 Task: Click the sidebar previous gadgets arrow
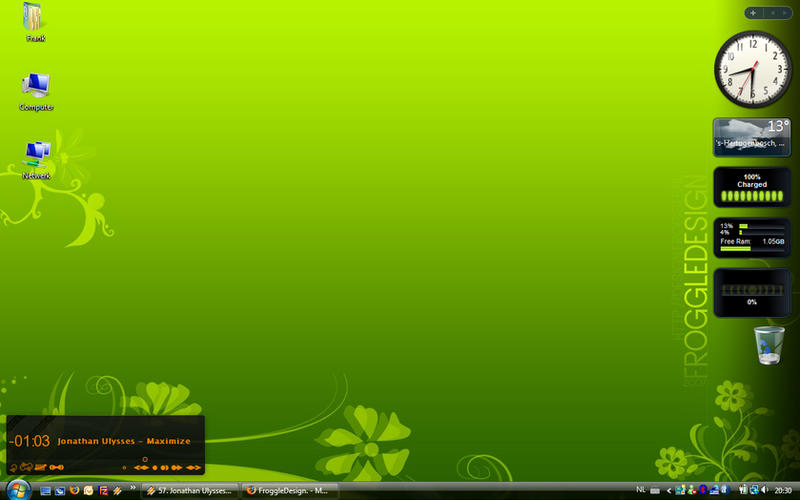[x=772, y=13]
